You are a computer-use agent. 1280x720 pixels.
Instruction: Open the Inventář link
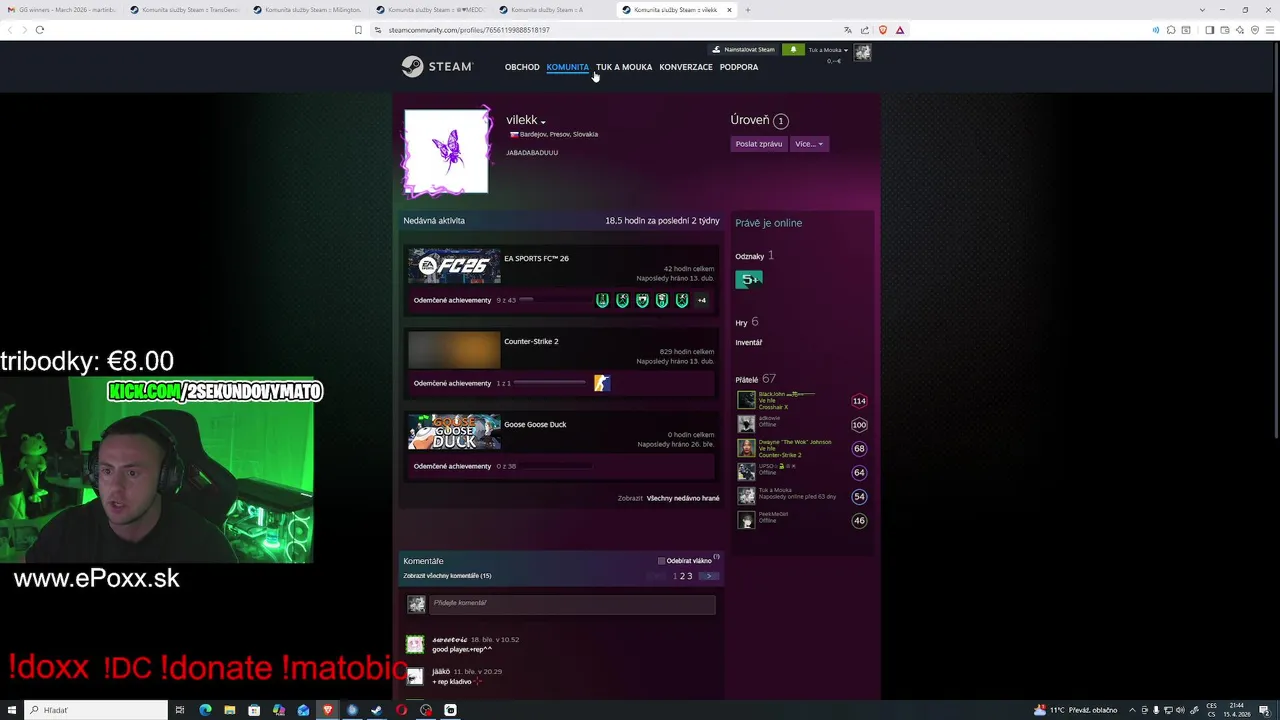[x=748, y=342]
